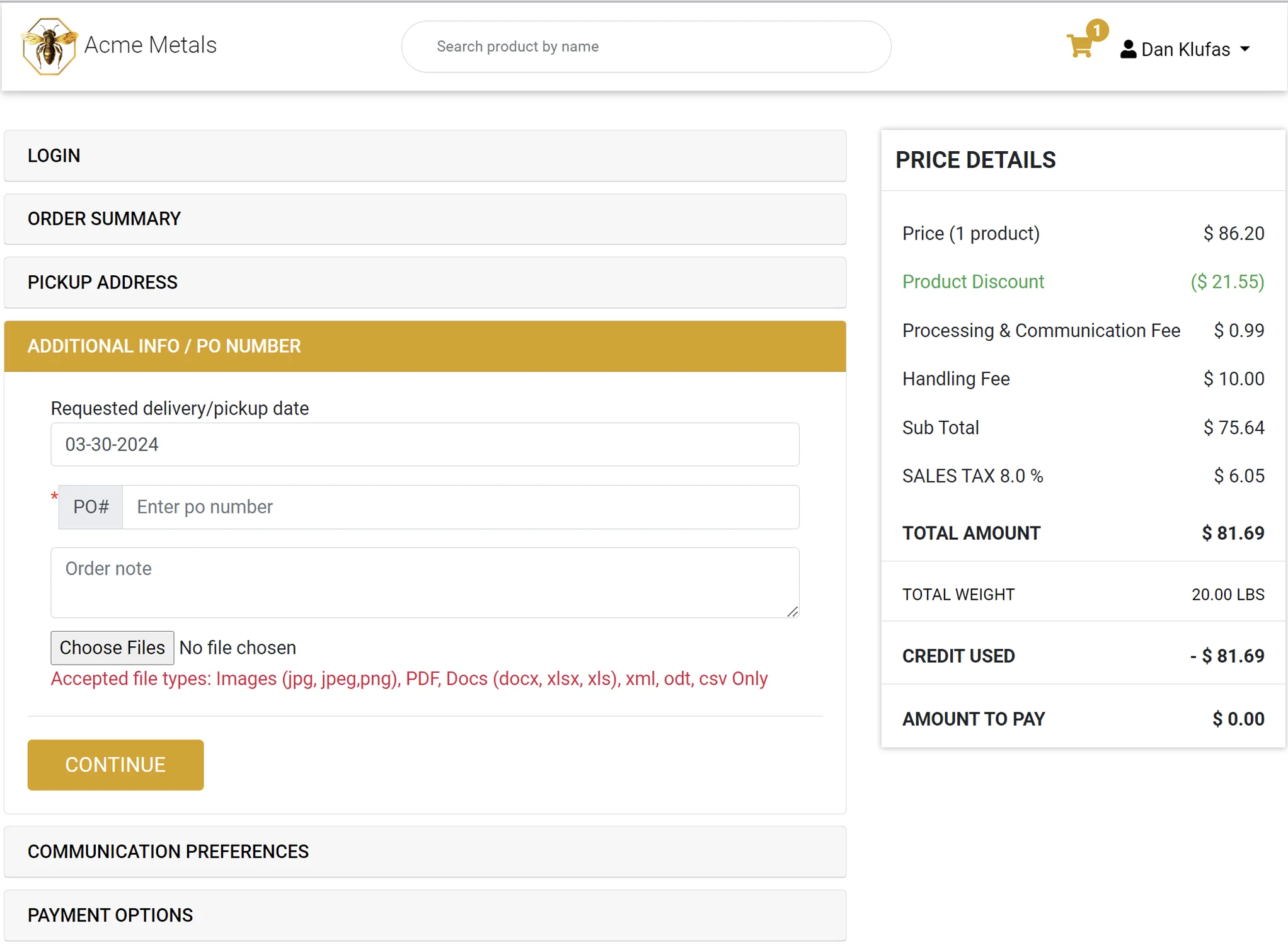Click the Acme Metals brand name

coord(150,45)
